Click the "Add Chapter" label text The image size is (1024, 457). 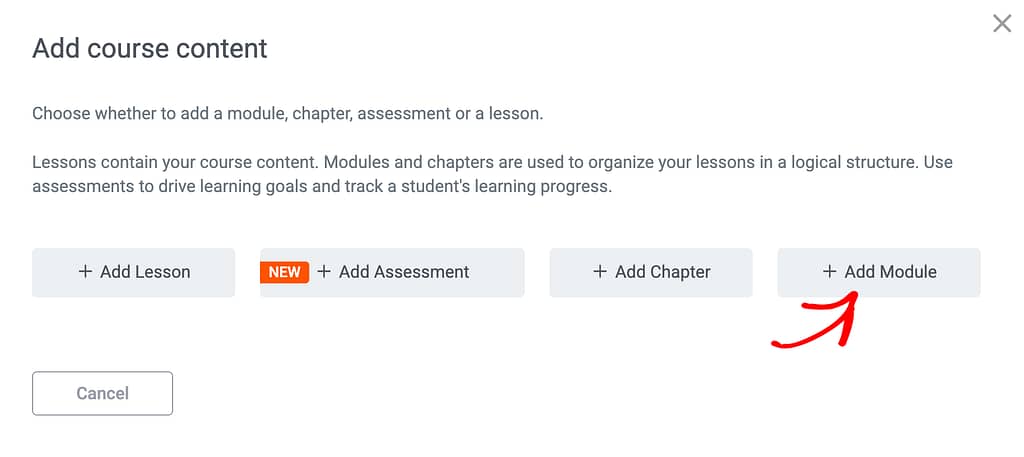662,272
